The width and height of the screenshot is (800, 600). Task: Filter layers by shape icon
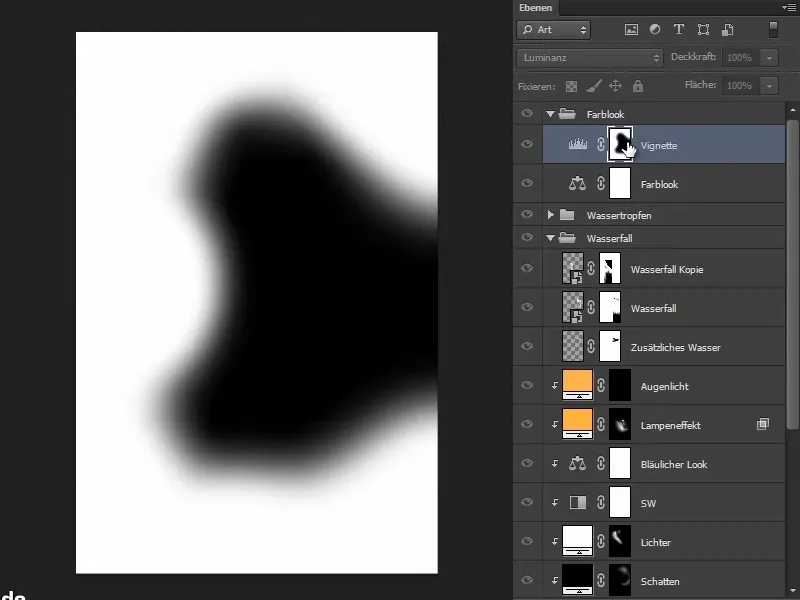(703, 30)
